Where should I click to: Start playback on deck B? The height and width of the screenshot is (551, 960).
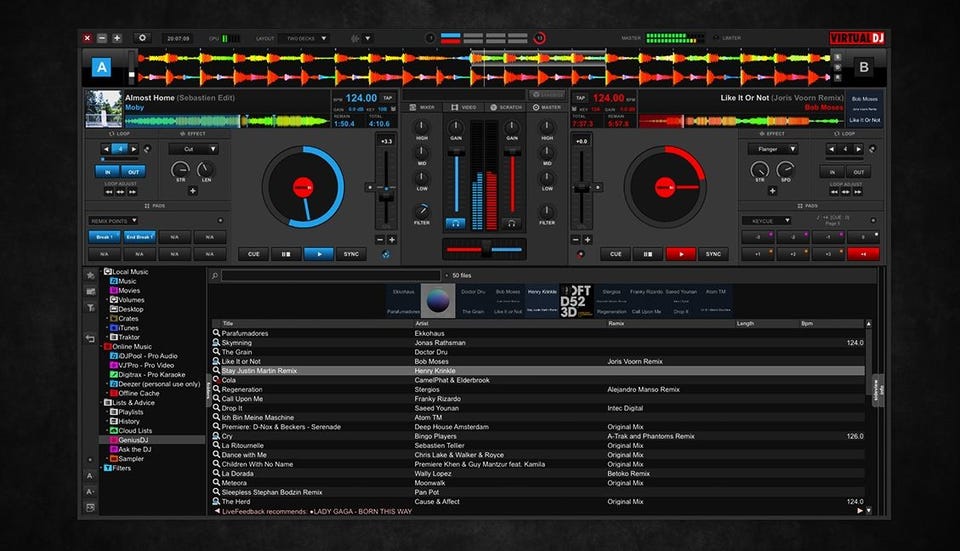680,254
